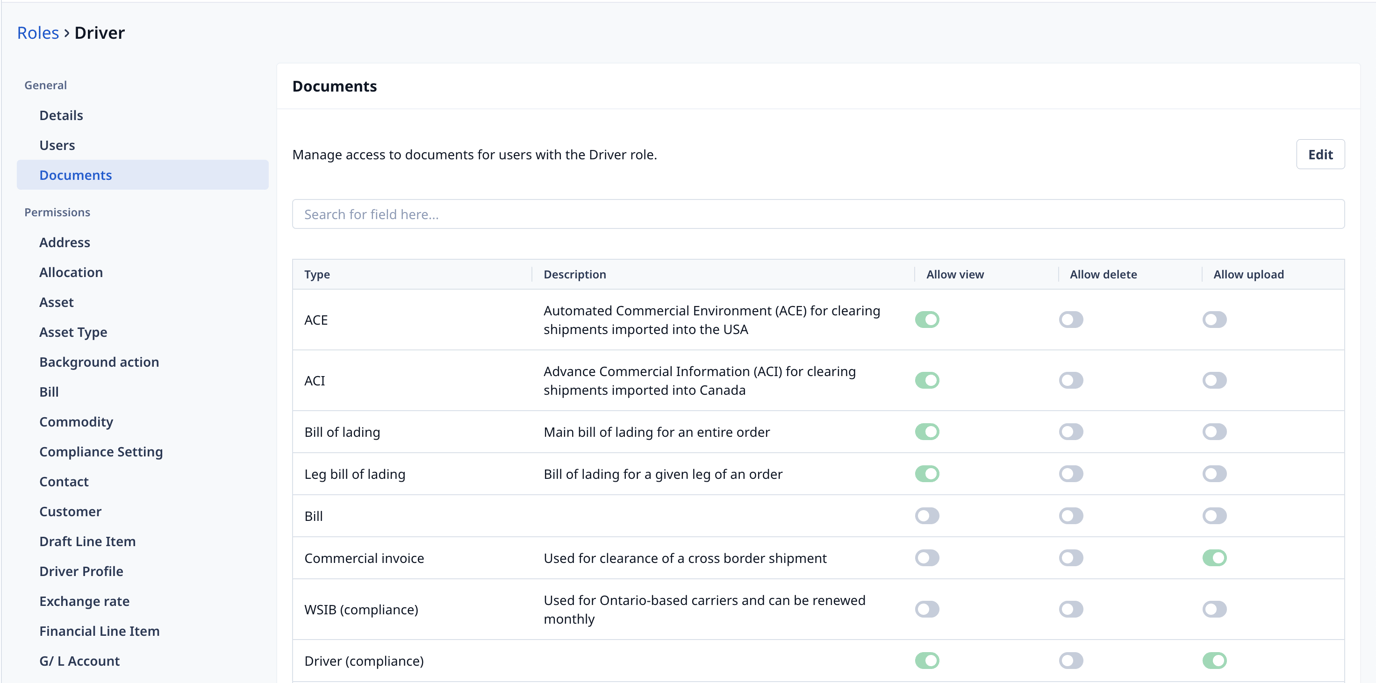Viewport: 1376px width, 683px height.
Task: Open the Details section in sidebar
Action: click(x=143, y=115)
